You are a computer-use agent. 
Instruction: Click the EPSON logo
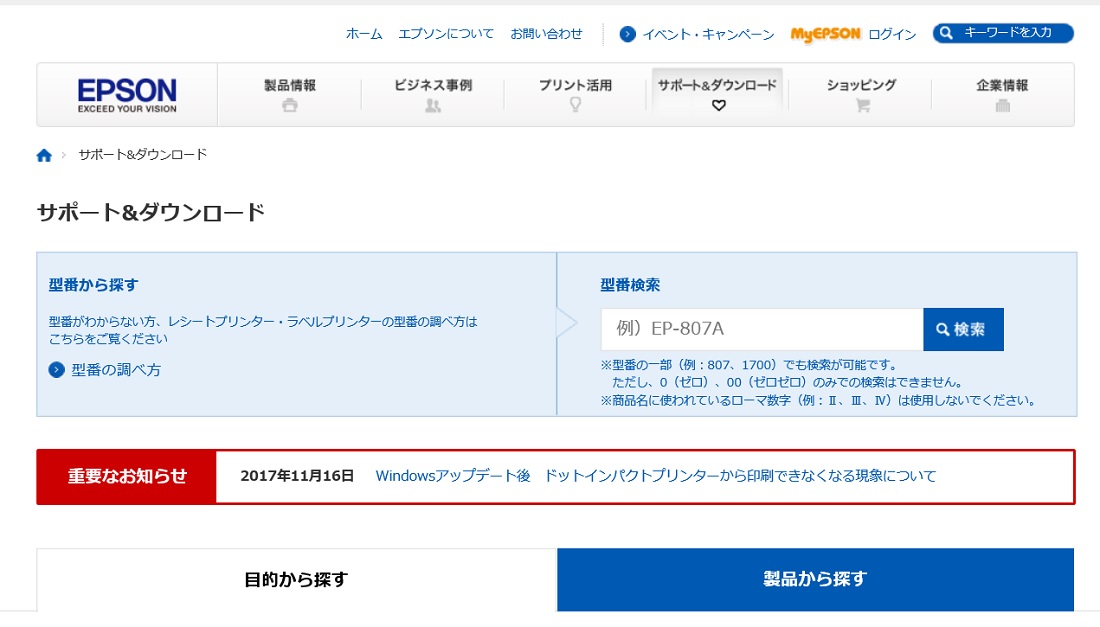tap(127, 95)
